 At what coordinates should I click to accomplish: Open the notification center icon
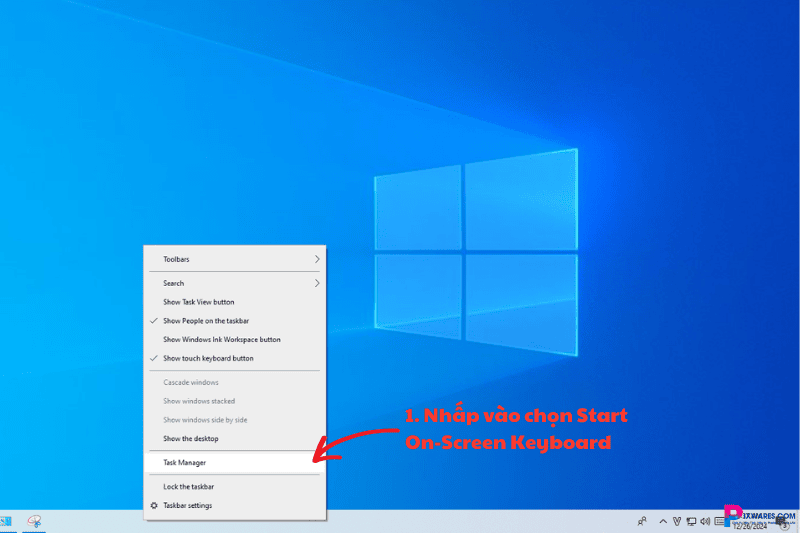[785, 522]
